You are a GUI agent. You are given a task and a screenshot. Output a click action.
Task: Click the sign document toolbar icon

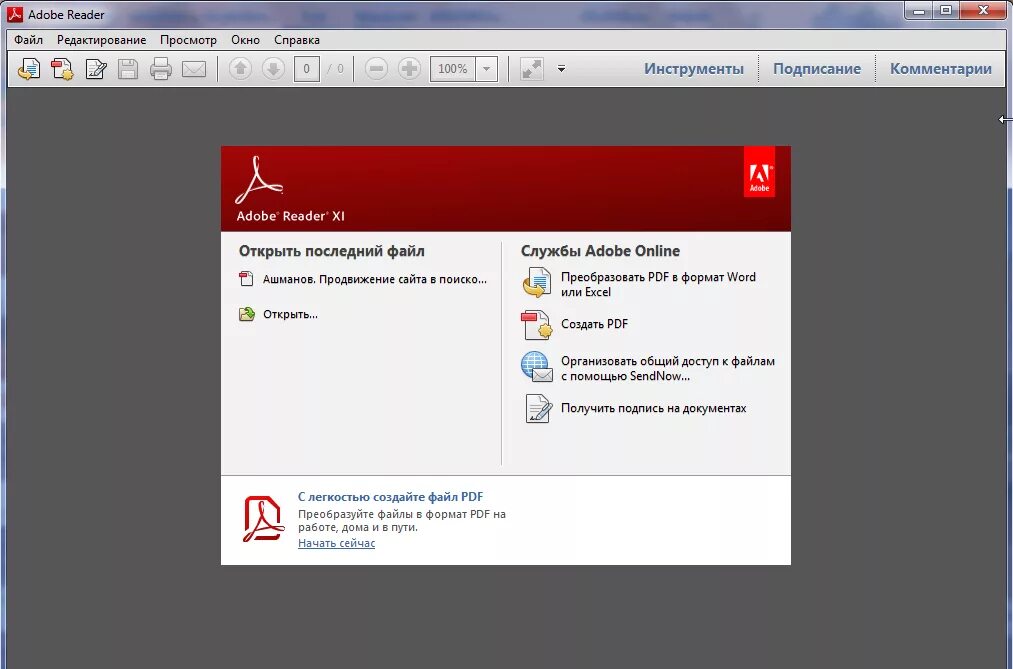pos(96,68)
